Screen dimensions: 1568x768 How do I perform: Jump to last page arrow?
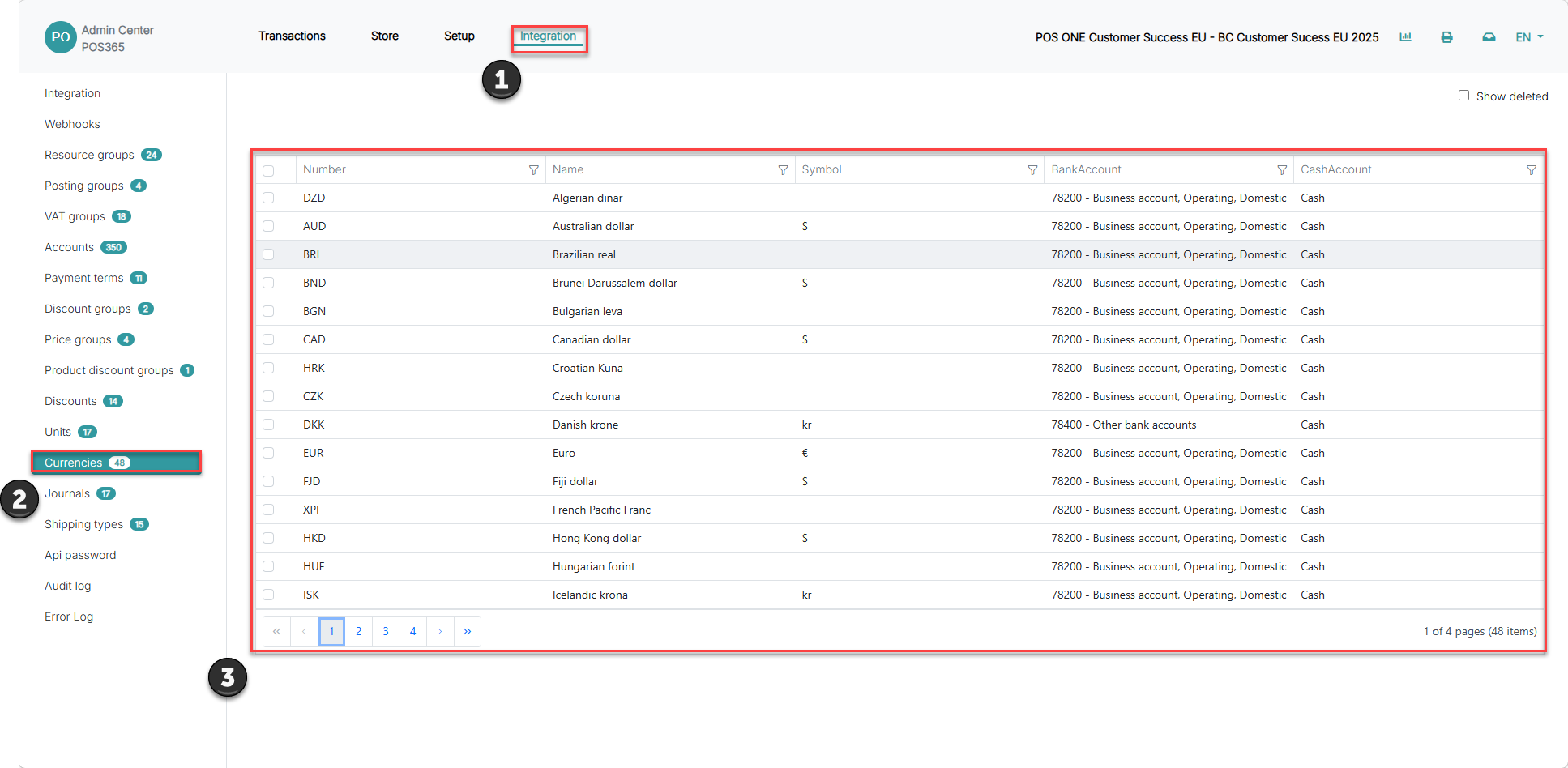468,631
